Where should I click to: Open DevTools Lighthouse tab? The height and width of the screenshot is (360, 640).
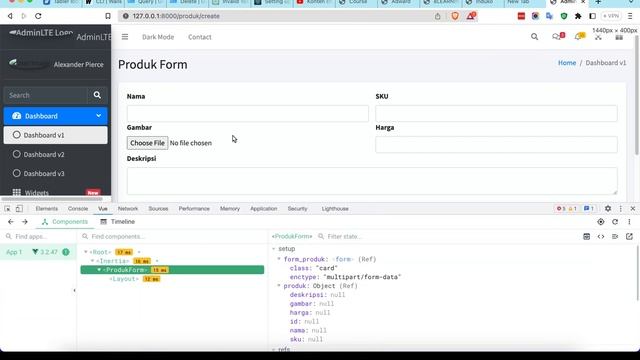(335, 209)
